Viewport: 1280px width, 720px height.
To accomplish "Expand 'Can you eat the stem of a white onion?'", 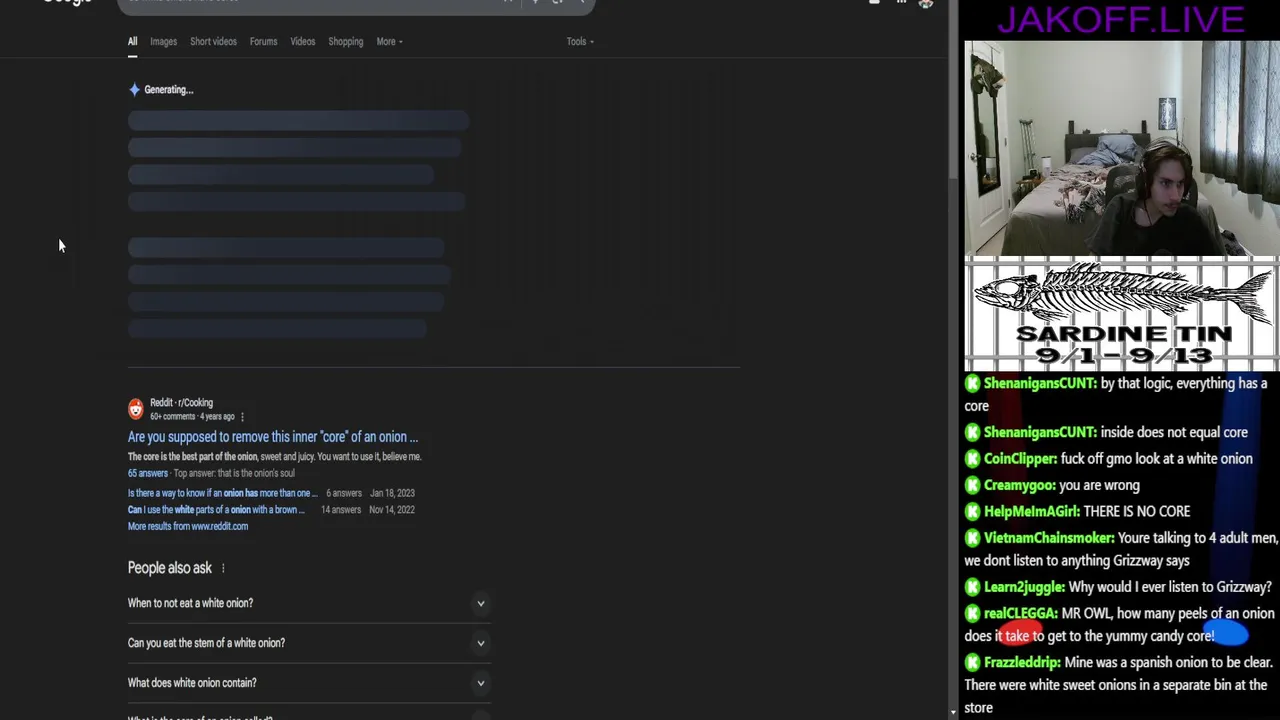I will 308,643.
